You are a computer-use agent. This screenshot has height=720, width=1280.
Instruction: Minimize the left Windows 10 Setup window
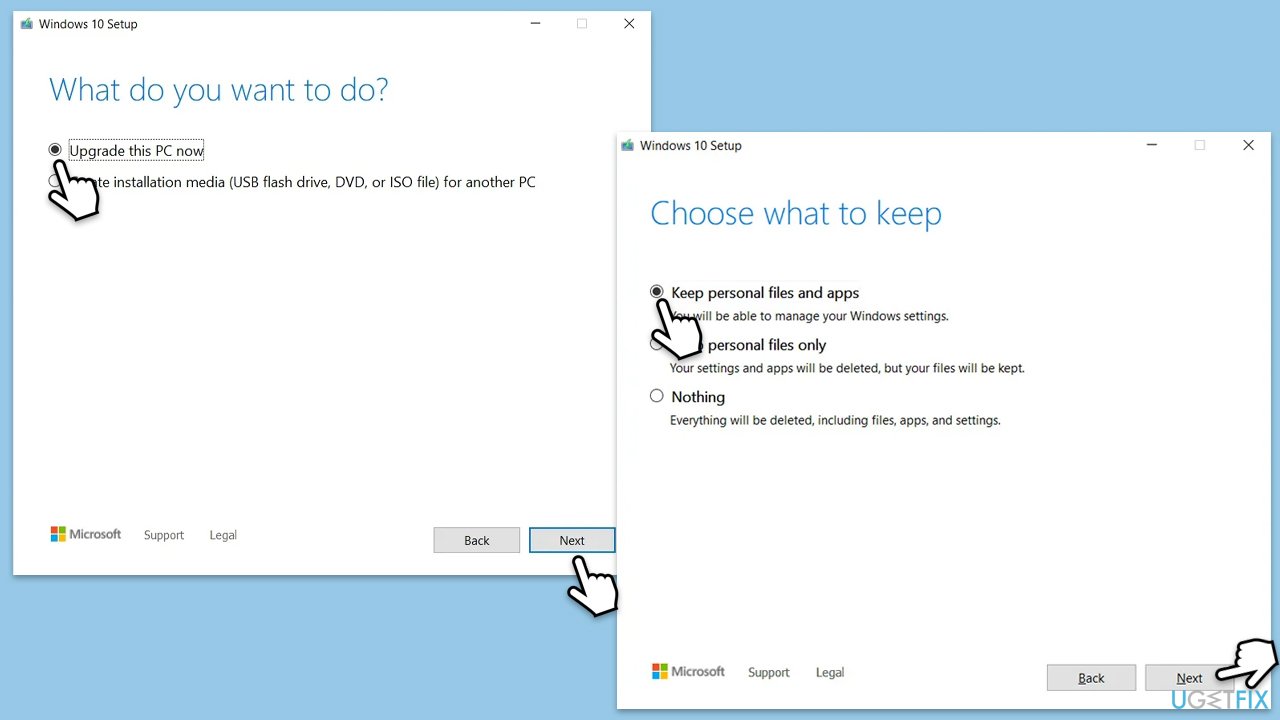pos(534,24)
